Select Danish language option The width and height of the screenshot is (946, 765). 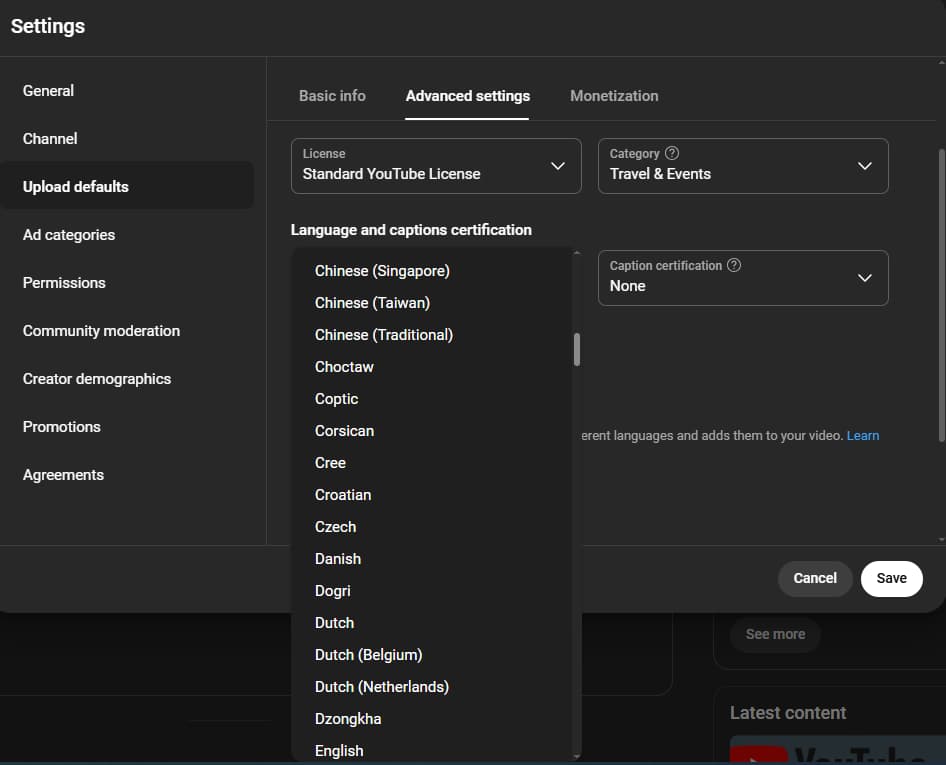[432, 559]
